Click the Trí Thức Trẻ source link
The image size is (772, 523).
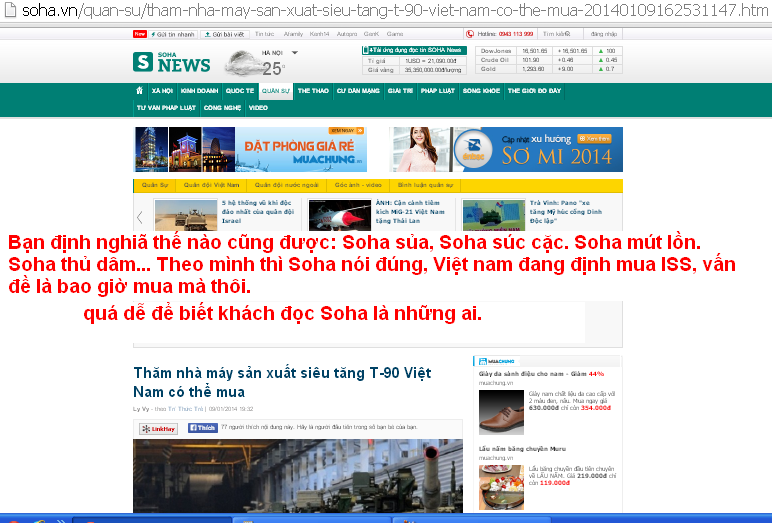pyautogui.click(x=185, y=409)
